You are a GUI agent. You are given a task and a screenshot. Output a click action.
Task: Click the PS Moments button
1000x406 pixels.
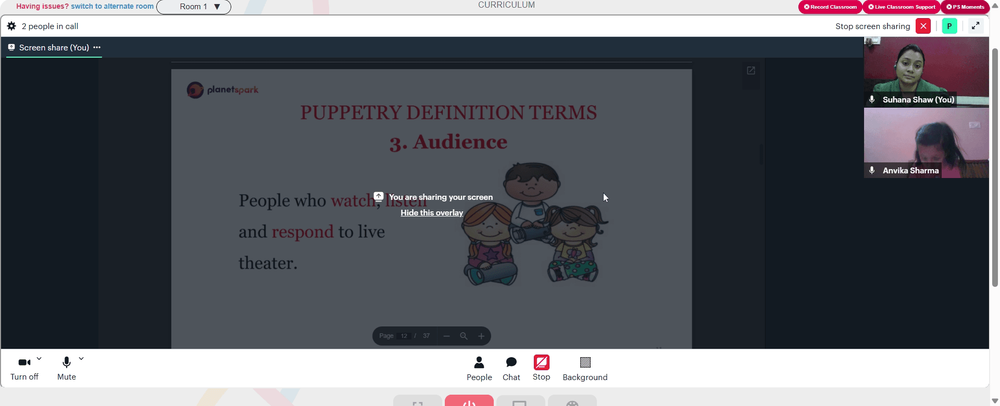(x=966, y=6)
